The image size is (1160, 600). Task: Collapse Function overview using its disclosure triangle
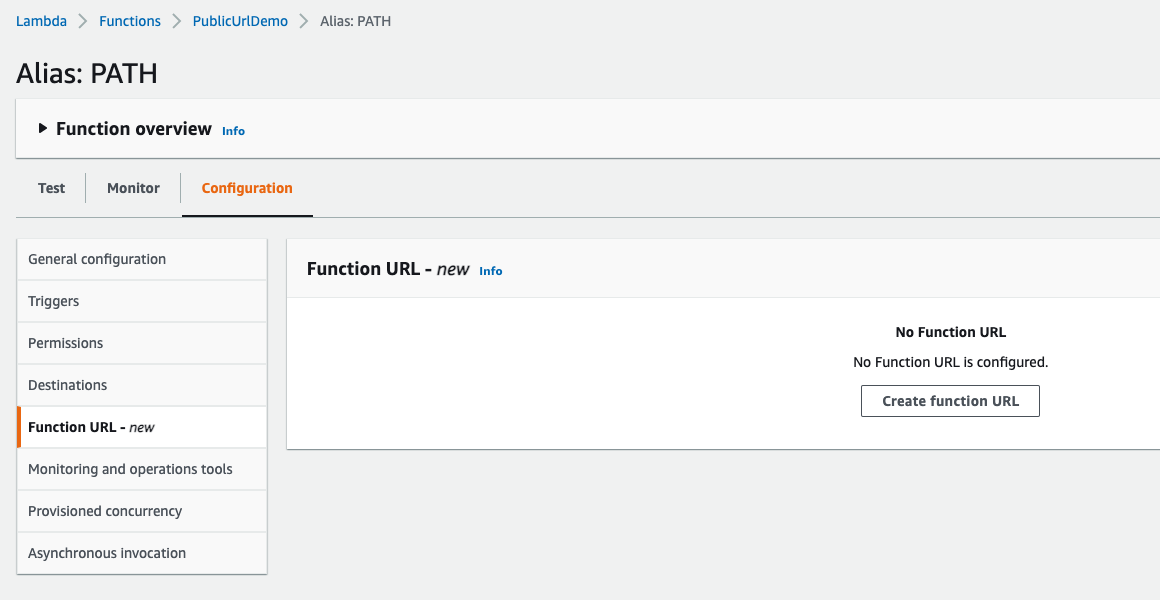pyautogui.click(x=44, y=129)
